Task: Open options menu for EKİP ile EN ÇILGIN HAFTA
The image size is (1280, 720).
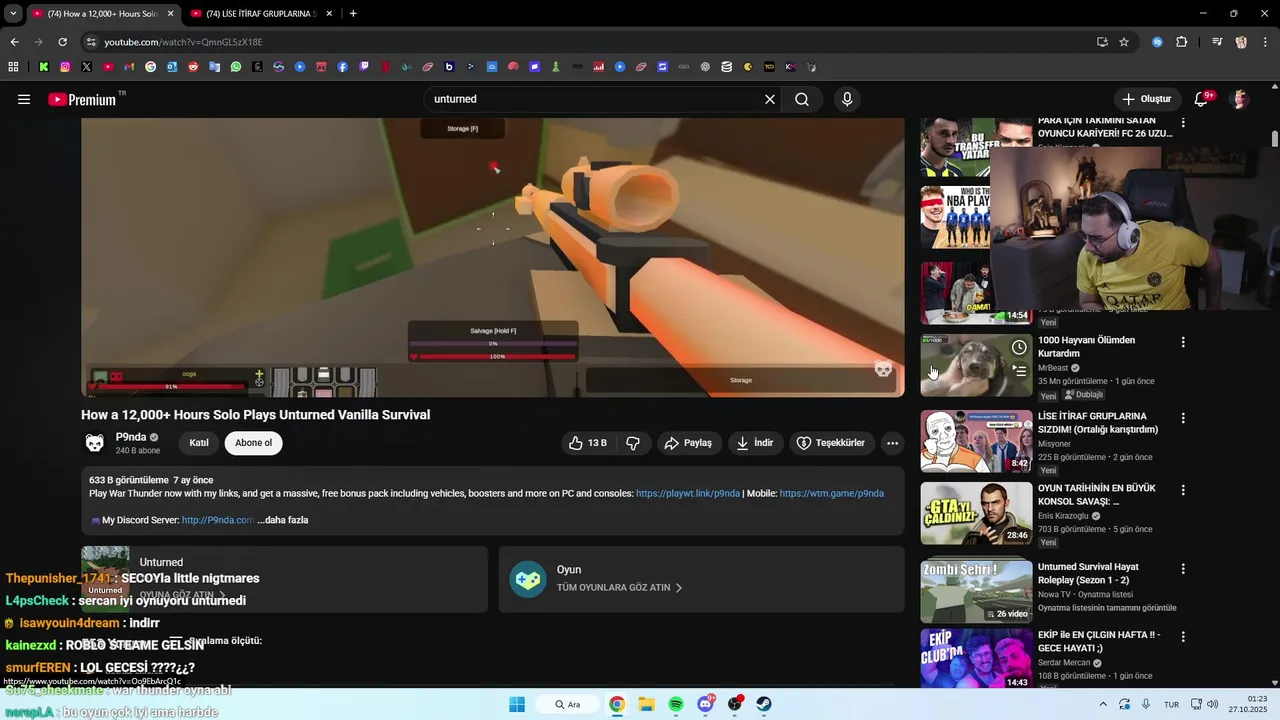Action: coord(1183,637)
